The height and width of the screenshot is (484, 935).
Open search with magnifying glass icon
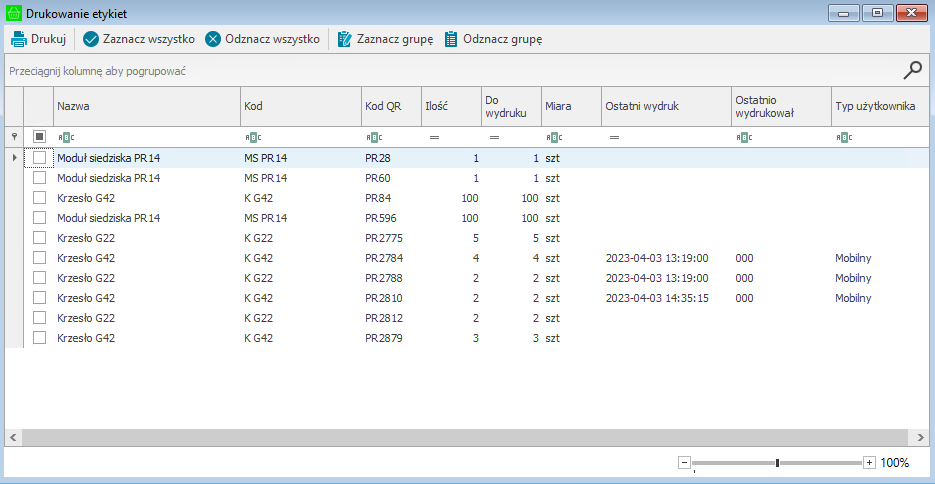click(x=912, y=70)
